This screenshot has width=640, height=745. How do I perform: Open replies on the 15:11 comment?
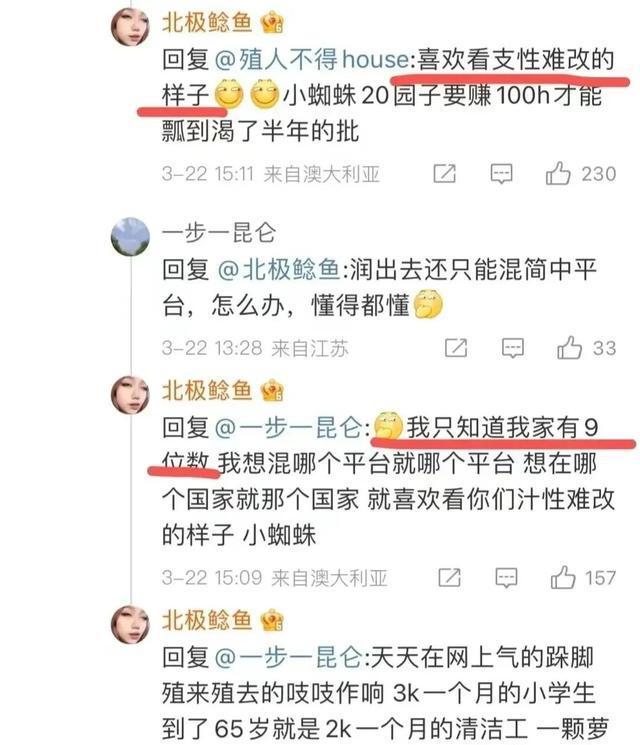502,174
